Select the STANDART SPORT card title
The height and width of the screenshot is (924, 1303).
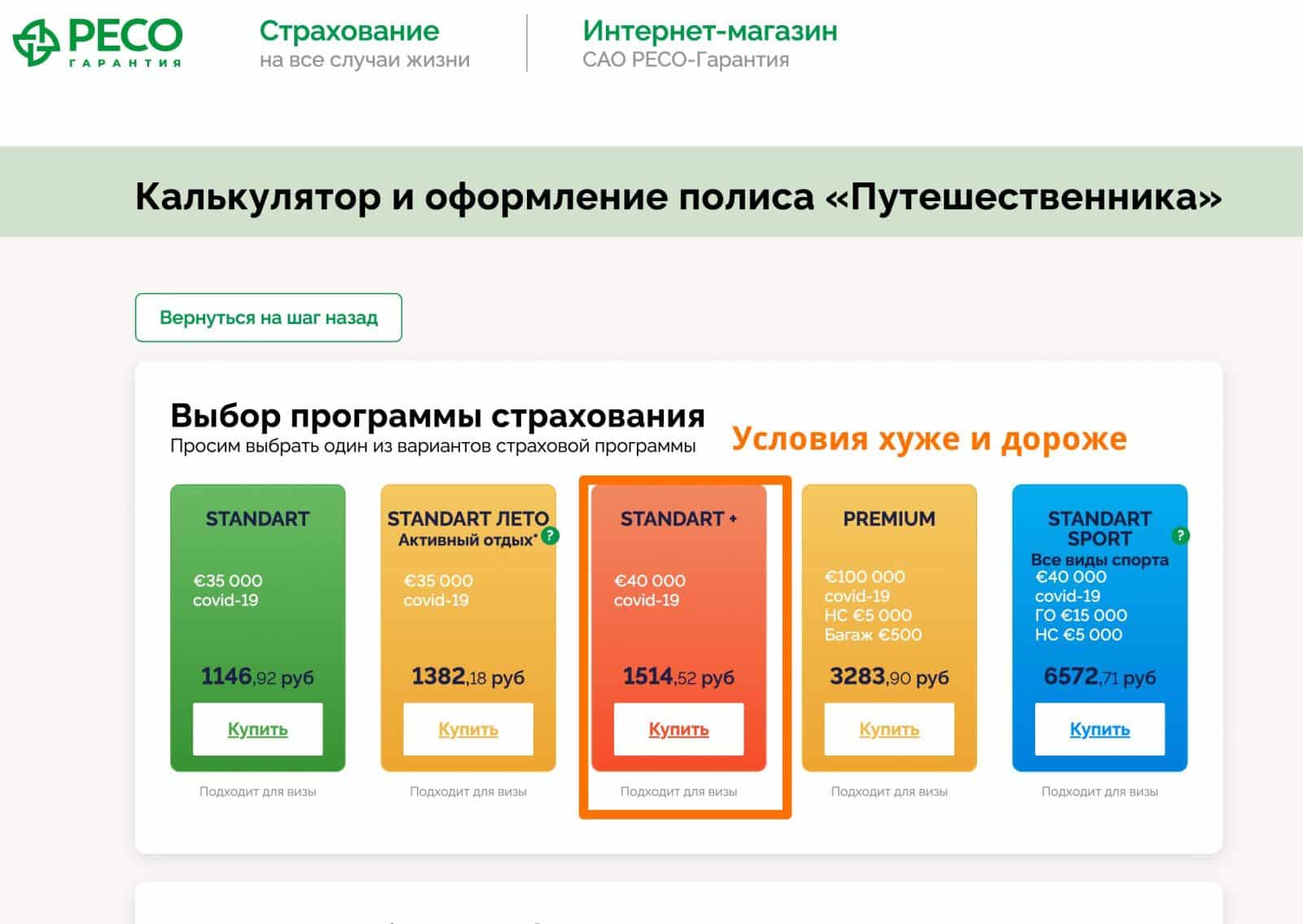click(1099, 528)
